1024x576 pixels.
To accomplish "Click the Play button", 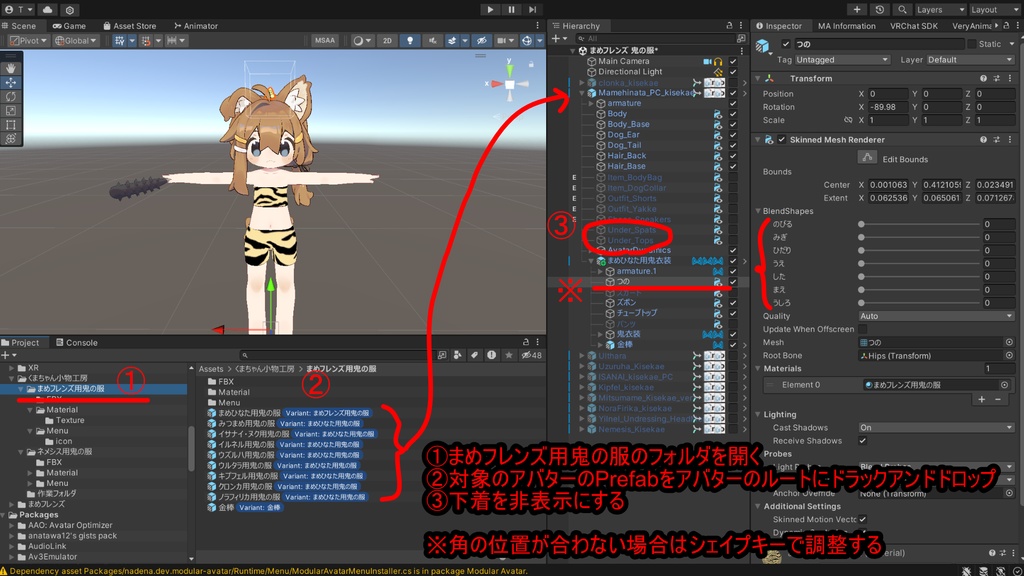I will coord(490,10).
